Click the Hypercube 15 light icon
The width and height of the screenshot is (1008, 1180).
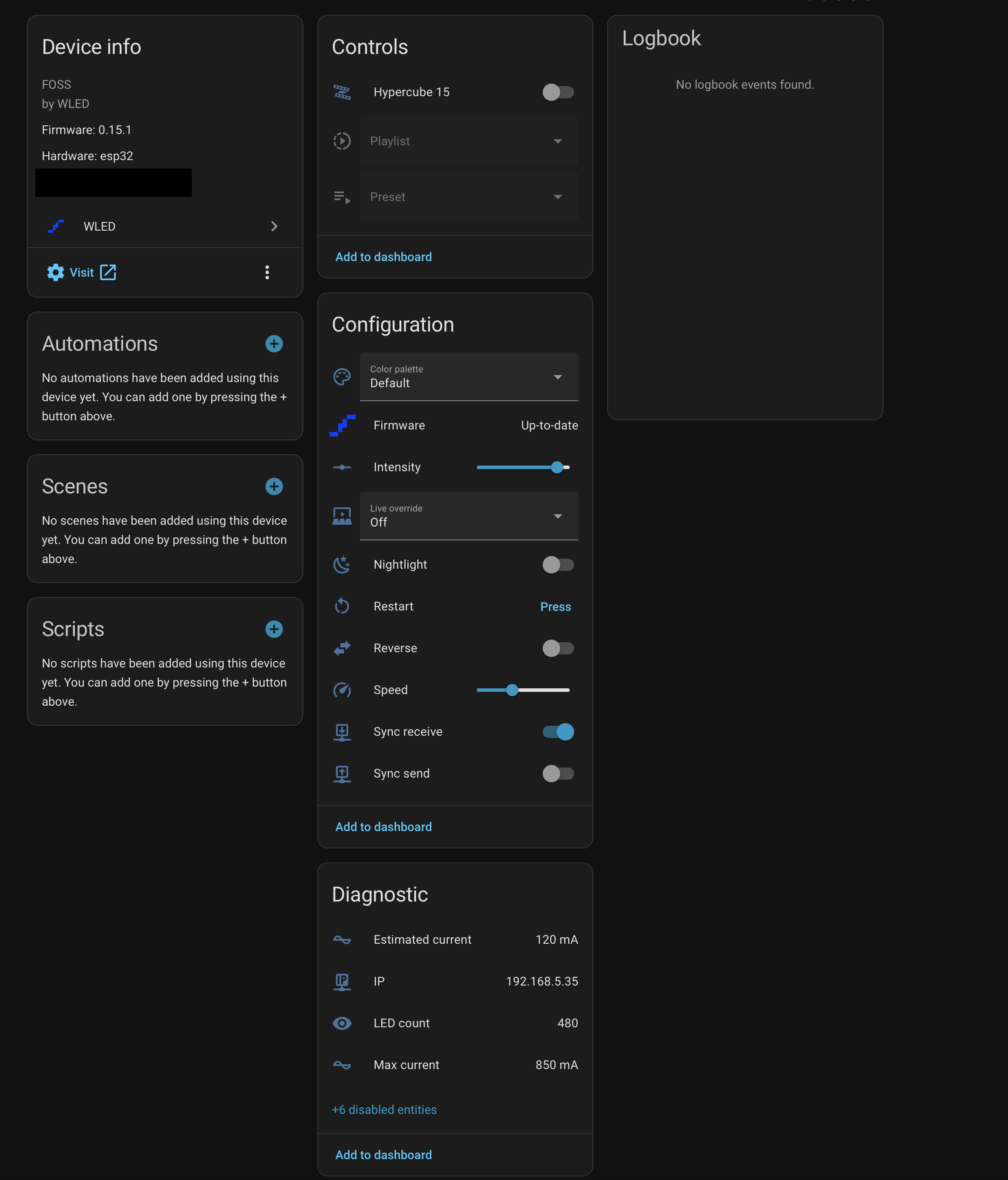coord(342,92)
